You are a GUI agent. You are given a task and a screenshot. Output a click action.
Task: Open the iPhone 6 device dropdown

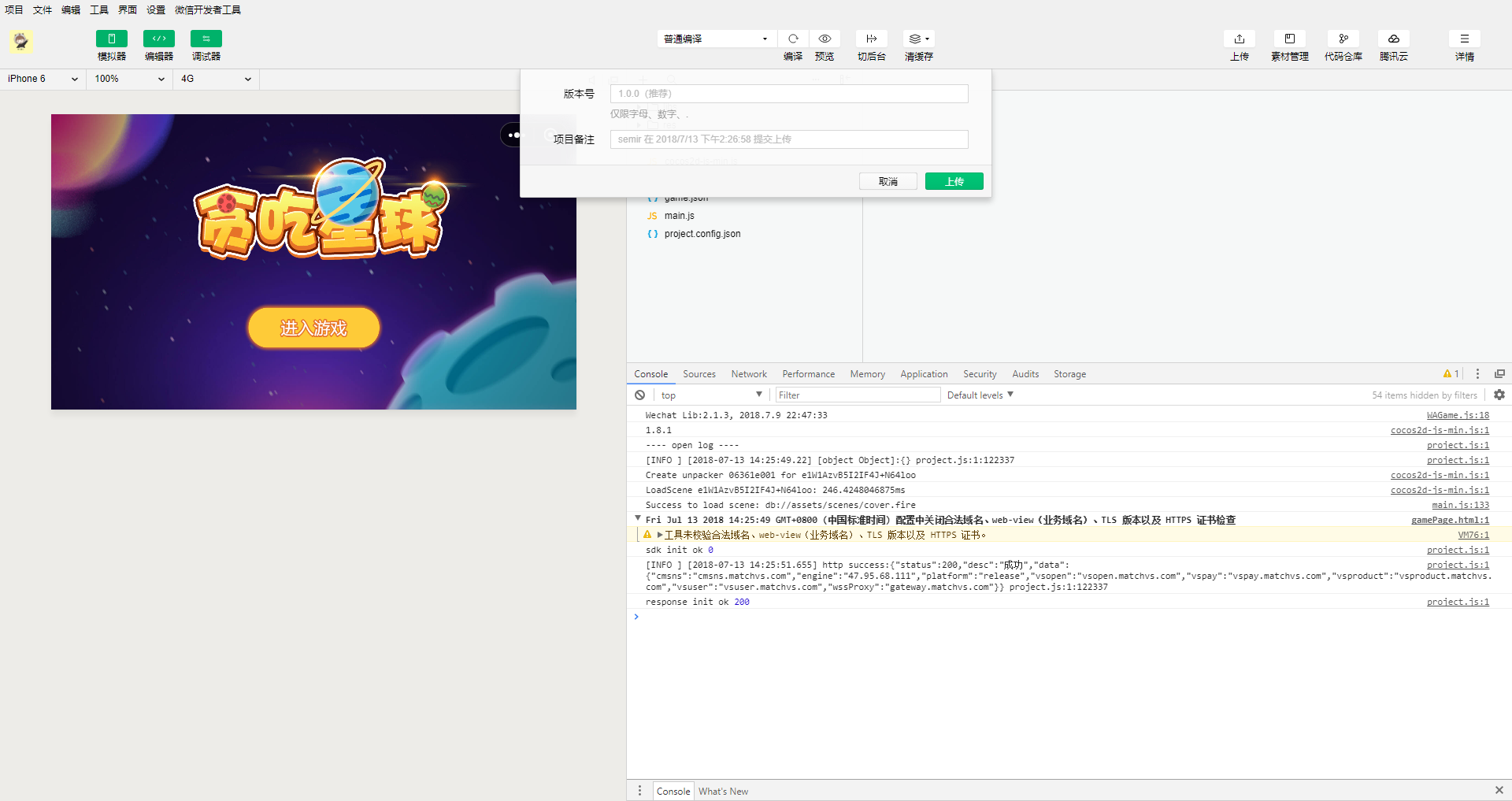coord(43,79)
